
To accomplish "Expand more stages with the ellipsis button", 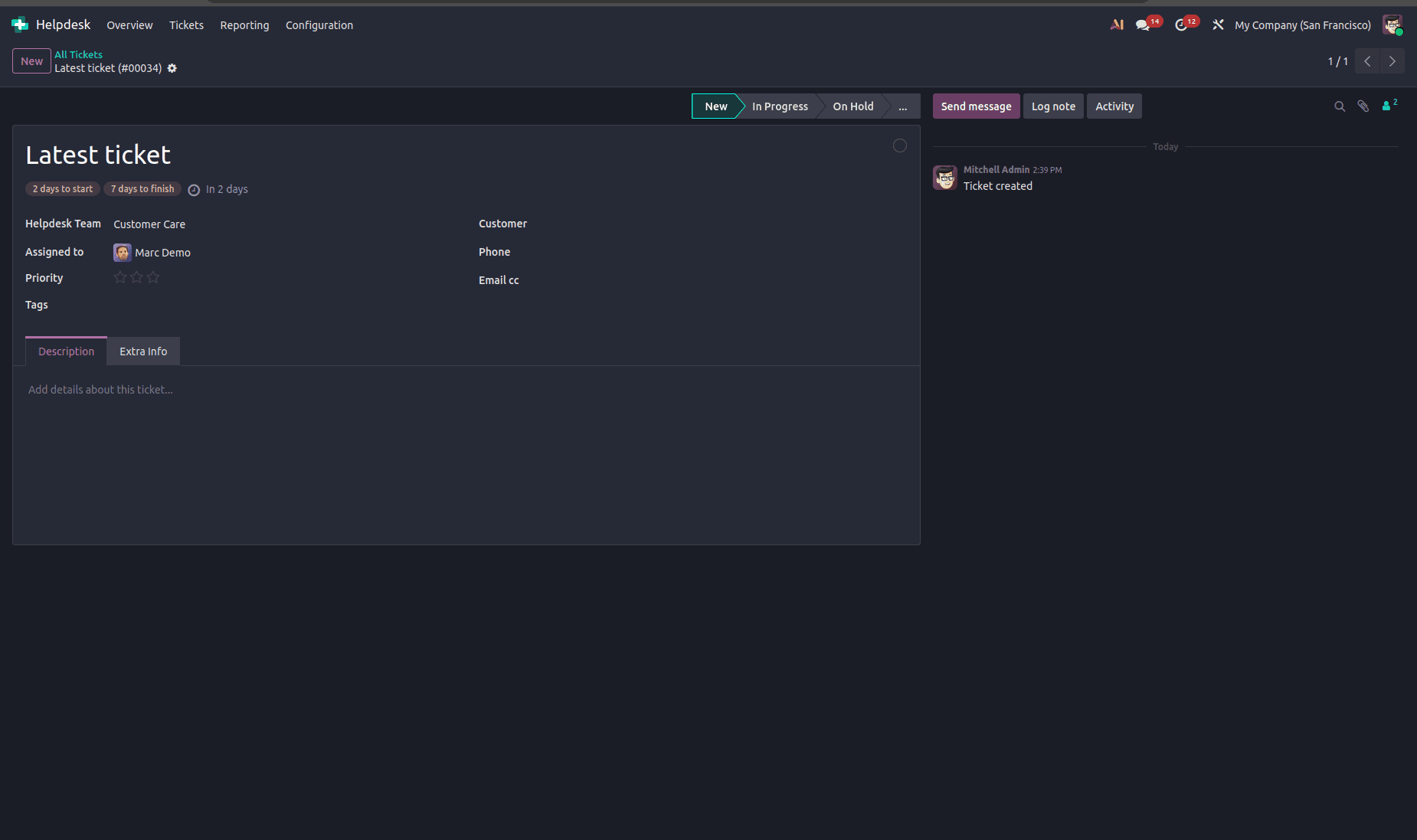I will tap(903, 106).
